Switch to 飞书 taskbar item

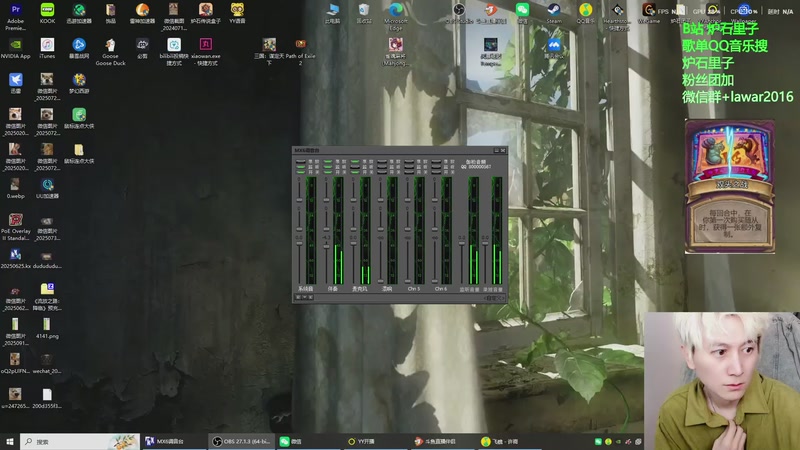[x=511, y=441]
